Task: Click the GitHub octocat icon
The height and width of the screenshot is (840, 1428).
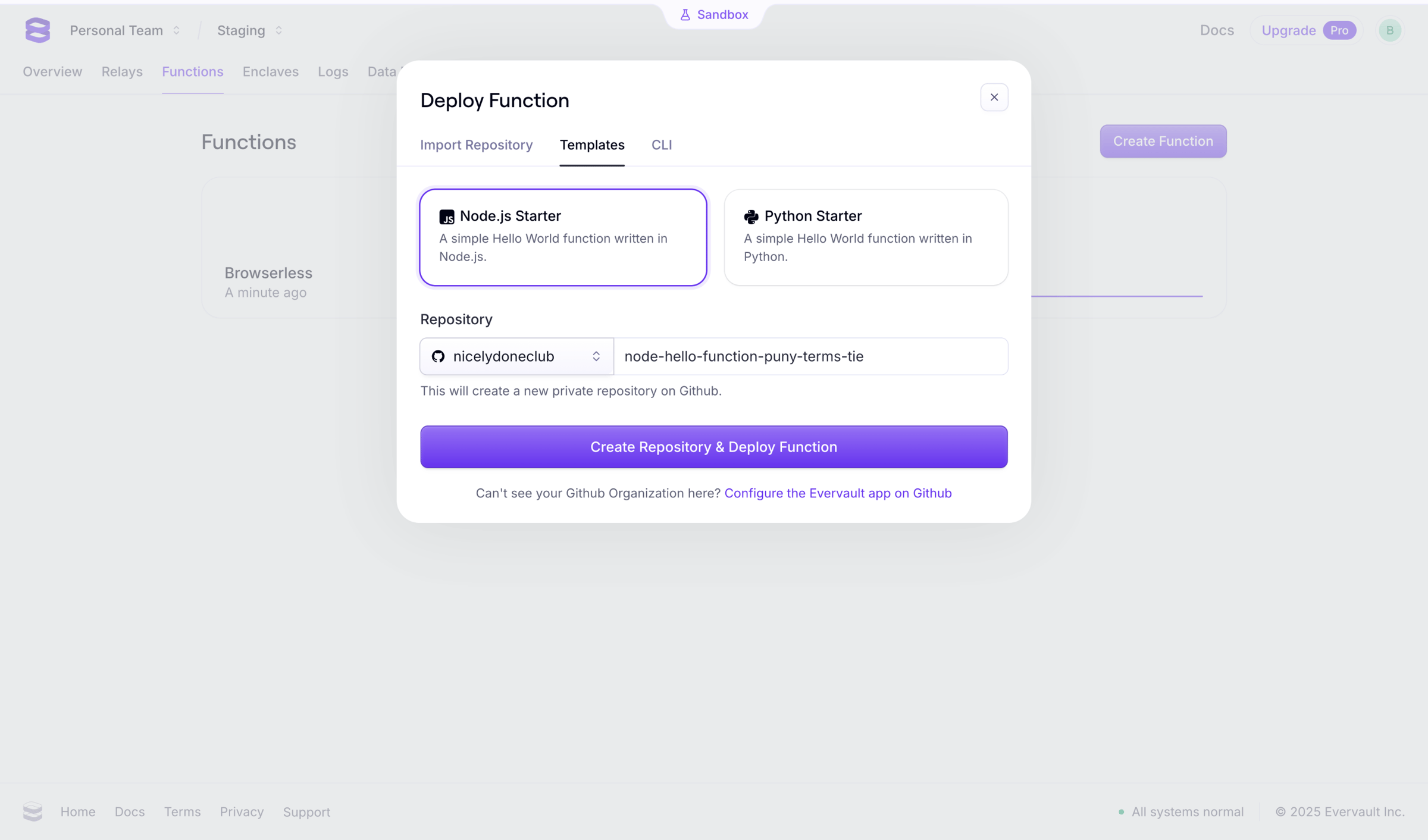Action: click(x=439, y=356)
